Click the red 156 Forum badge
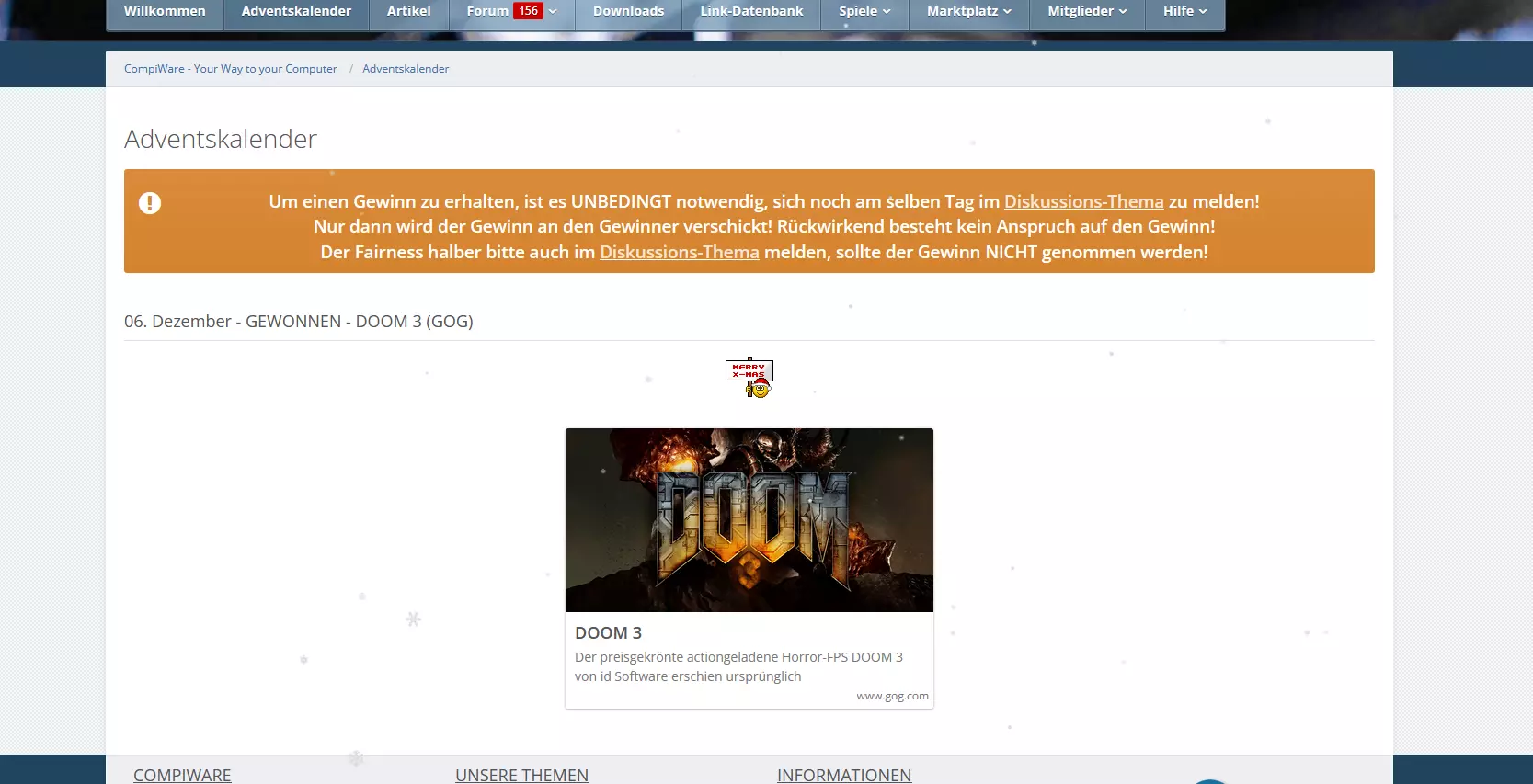Image resolution: width=1533 pixels, height=784 pixels. 528,11
